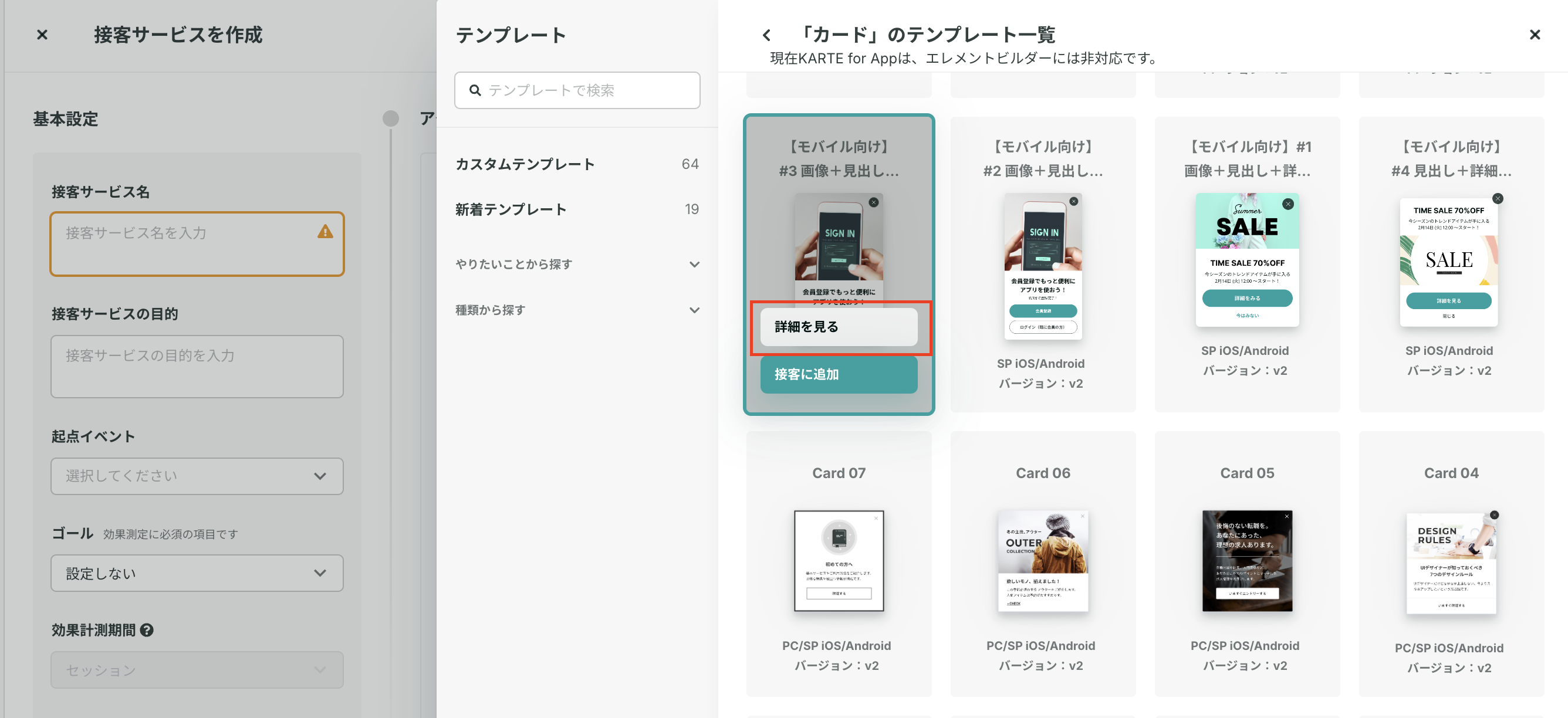Close the card template list panel
This screenshot has height=718, width=1568.
click(1535, 35)
